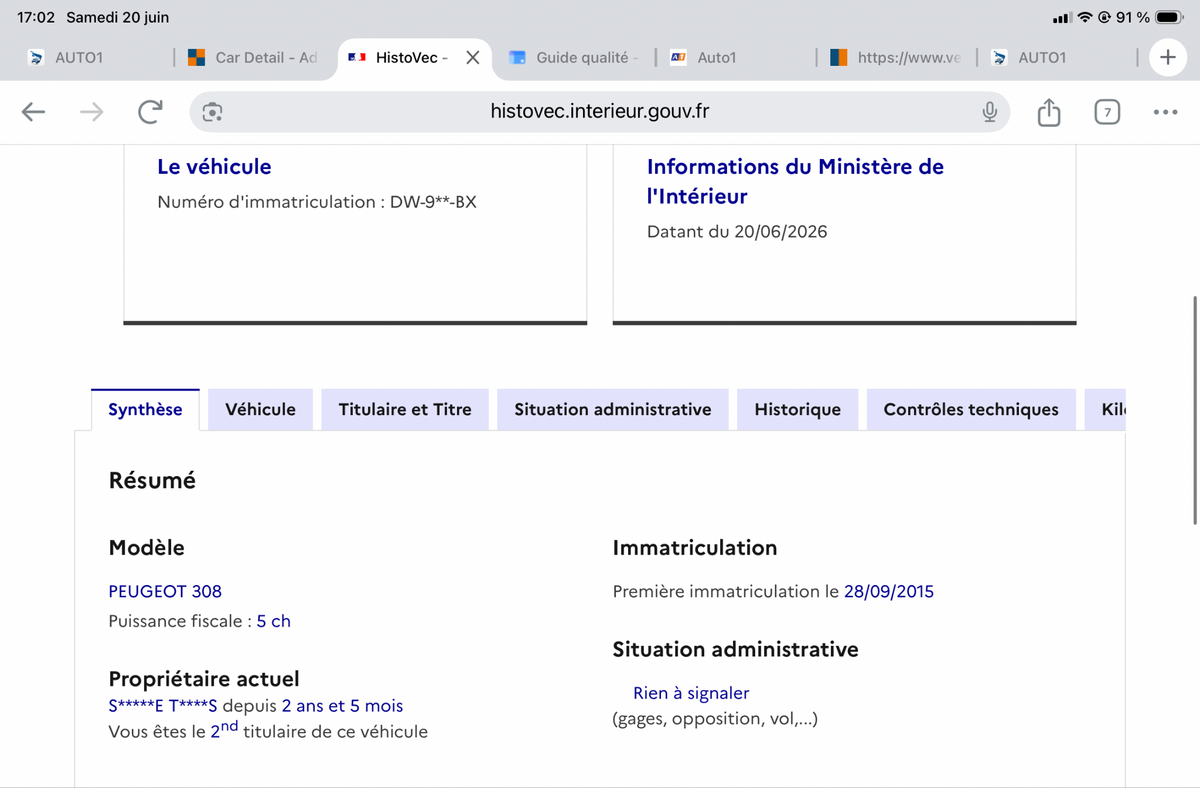Open the Historique tab

(797, 409)
